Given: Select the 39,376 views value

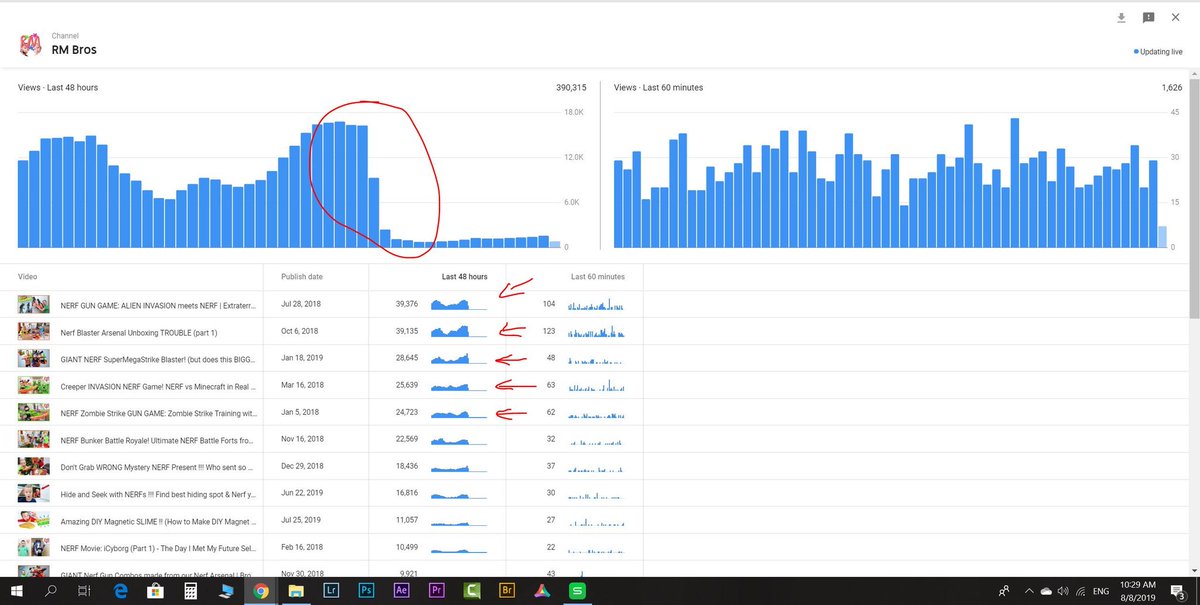Looking at the screenshot, I should (406, 304).
